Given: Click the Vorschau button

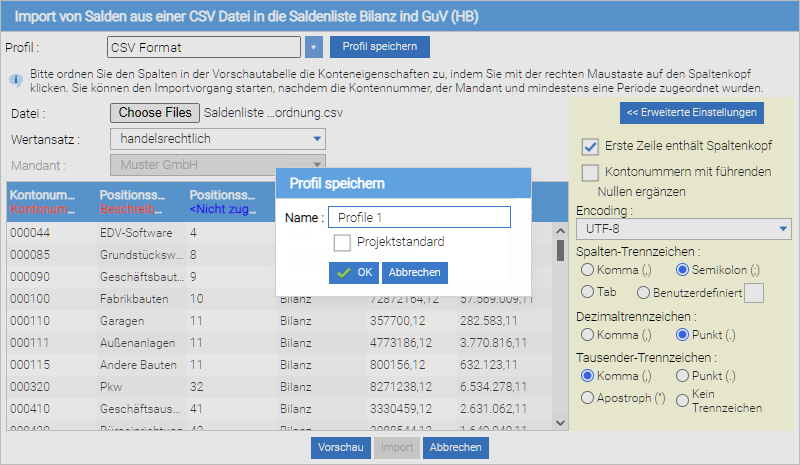Looking at the screenshot, I should [340, 448].
